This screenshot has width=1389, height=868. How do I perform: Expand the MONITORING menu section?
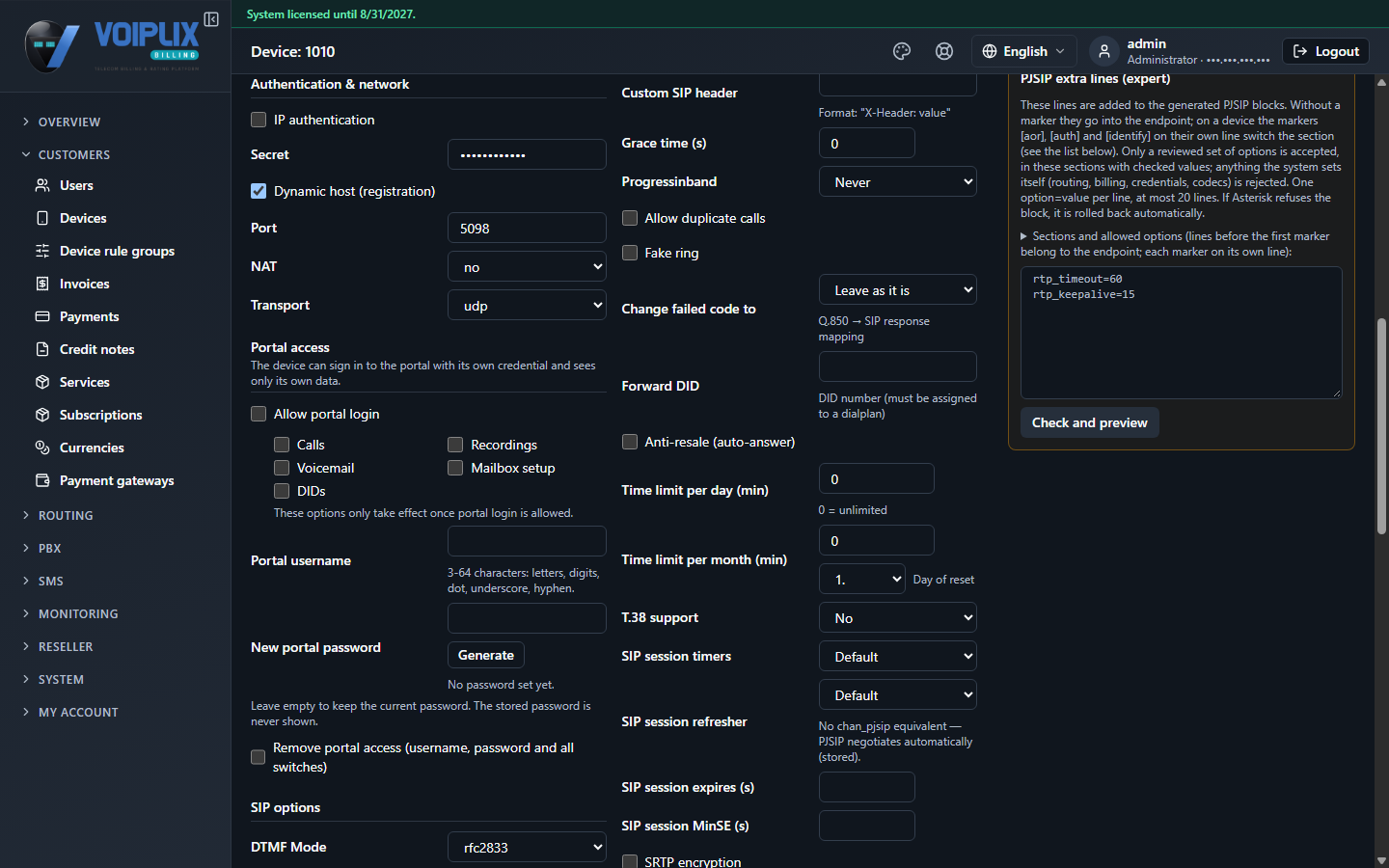click(78, 613)
